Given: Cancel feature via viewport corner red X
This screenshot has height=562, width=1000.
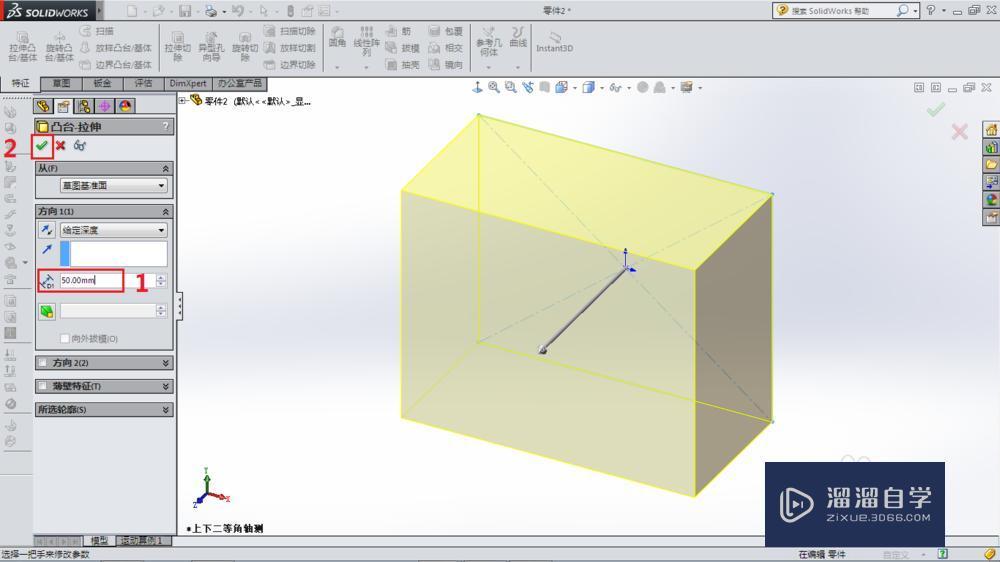Looking at the screenshot, I should [x=959, y=132].
